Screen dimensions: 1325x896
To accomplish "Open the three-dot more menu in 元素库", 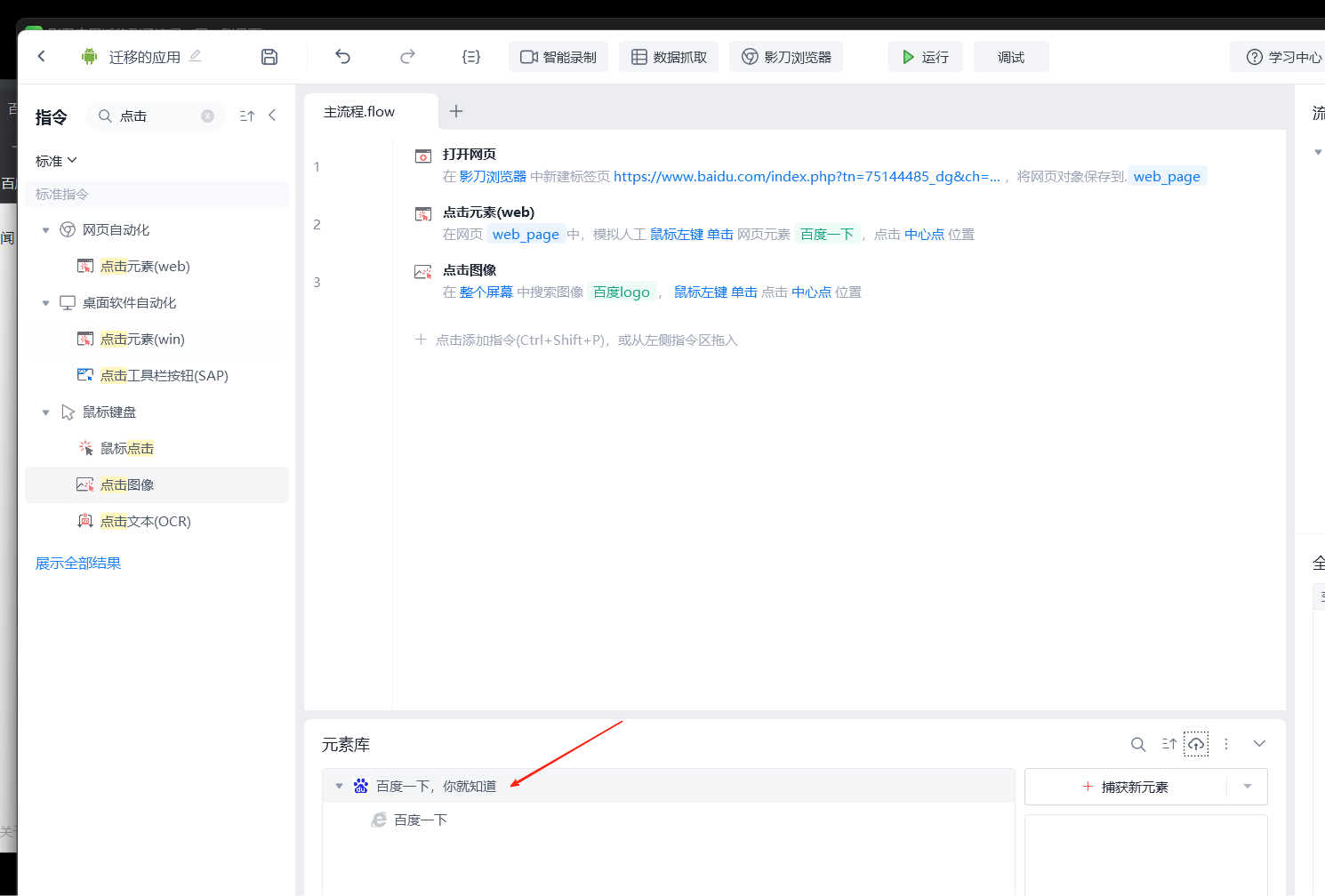I will click(x=1226, y=744).
